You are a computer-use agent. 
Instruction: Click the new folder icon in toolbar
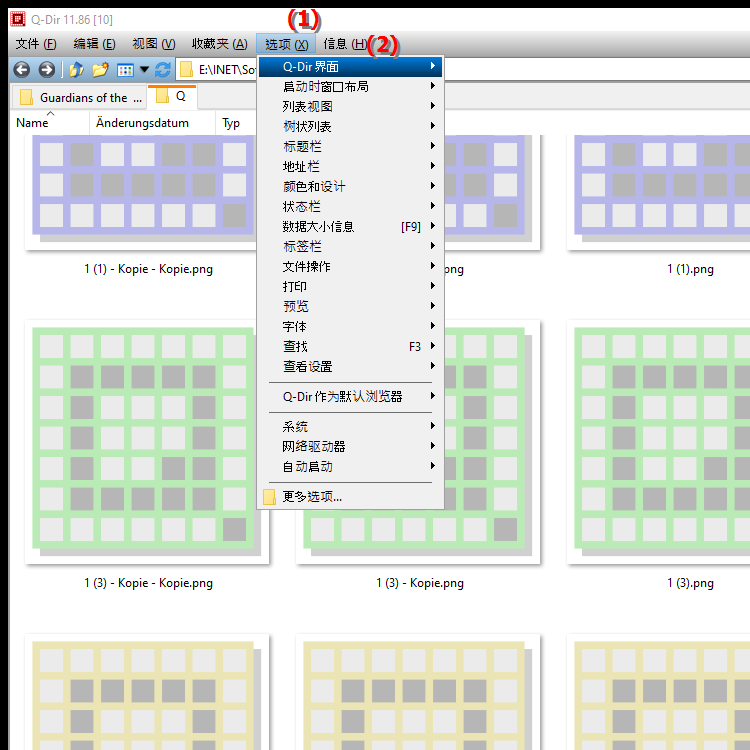click(x=100, y=70)
